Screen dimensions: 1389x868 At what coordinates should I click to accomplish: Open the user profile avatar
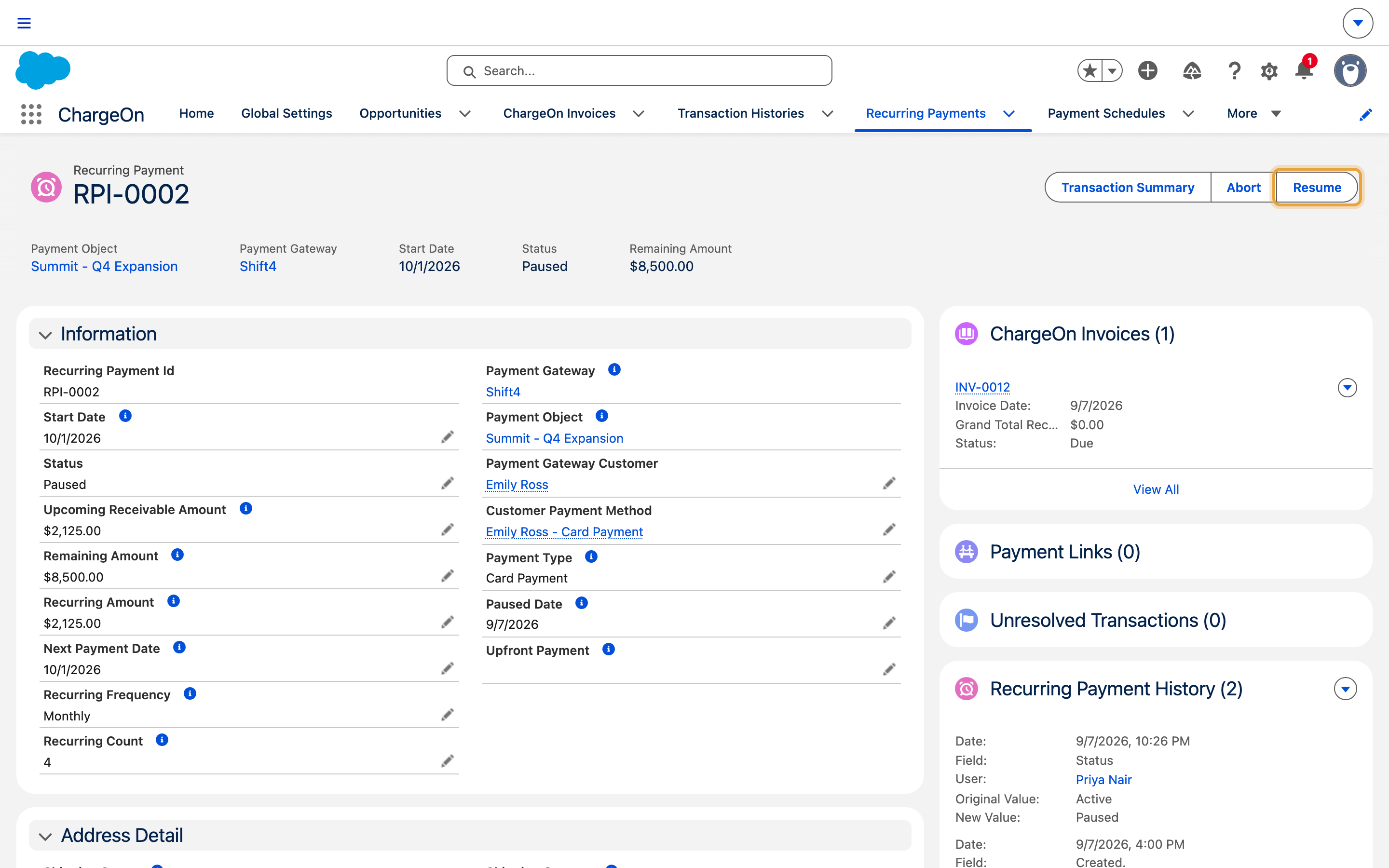click(1350, 70)
